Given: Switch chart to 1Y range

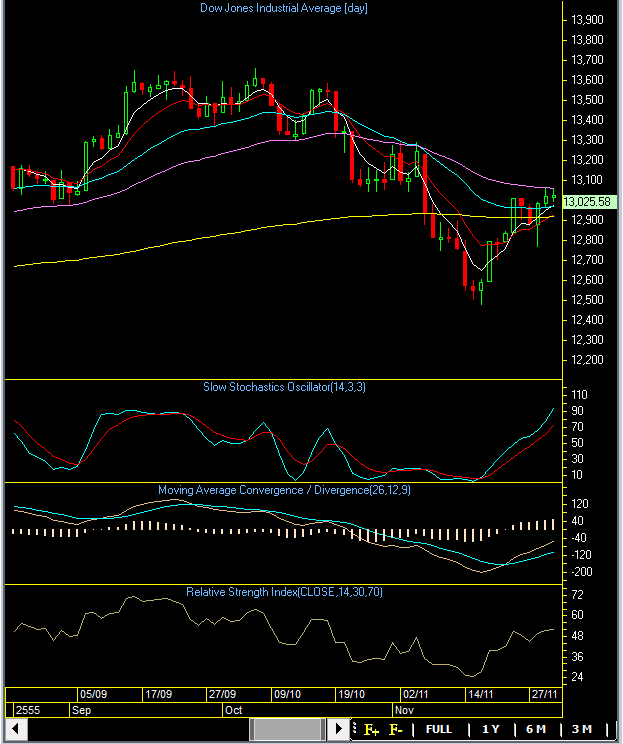Looking at the screenshot, I should [490, 730].
